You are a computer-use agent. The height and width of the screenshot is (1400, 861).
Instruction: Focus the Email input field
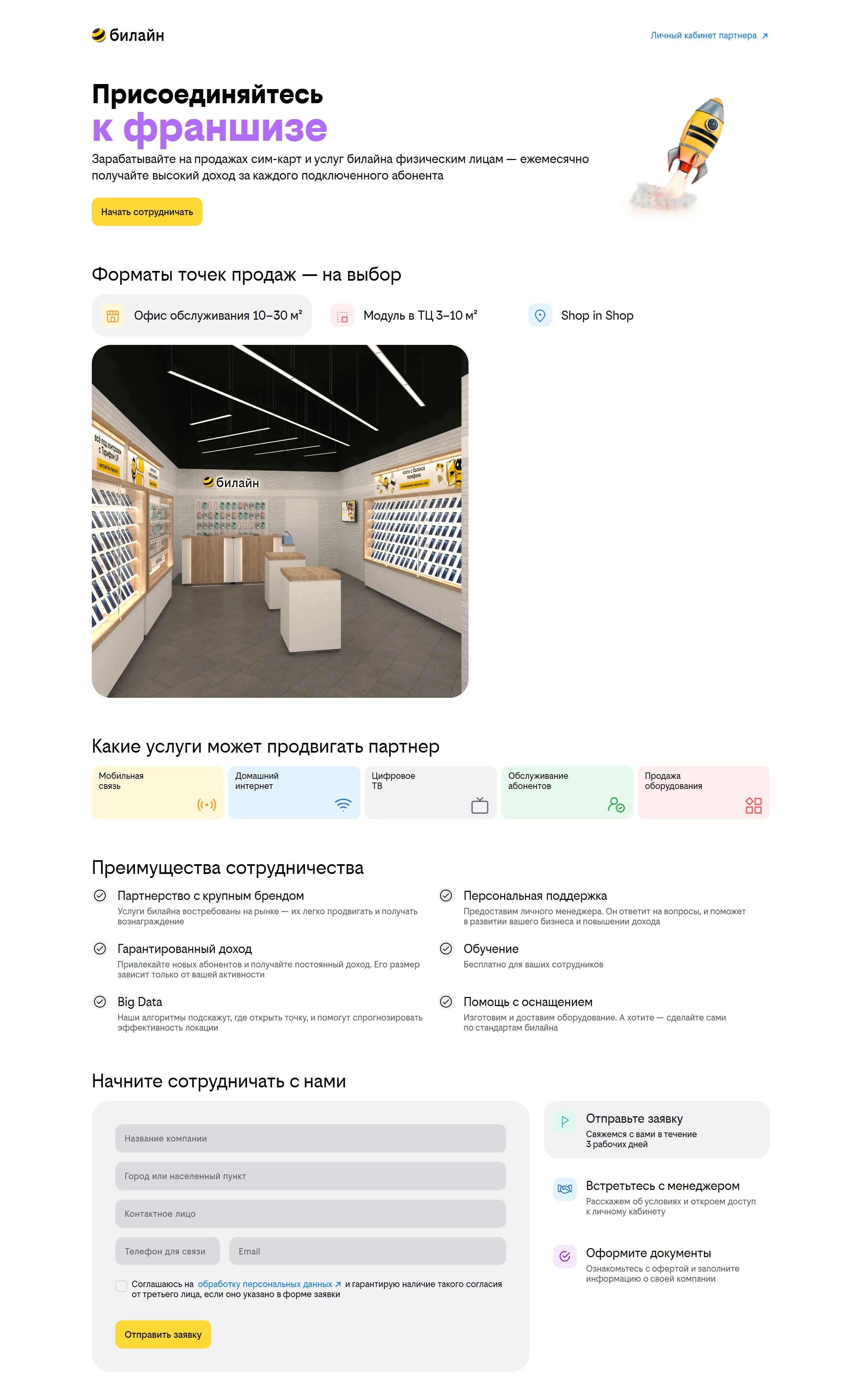[367, 1251]
